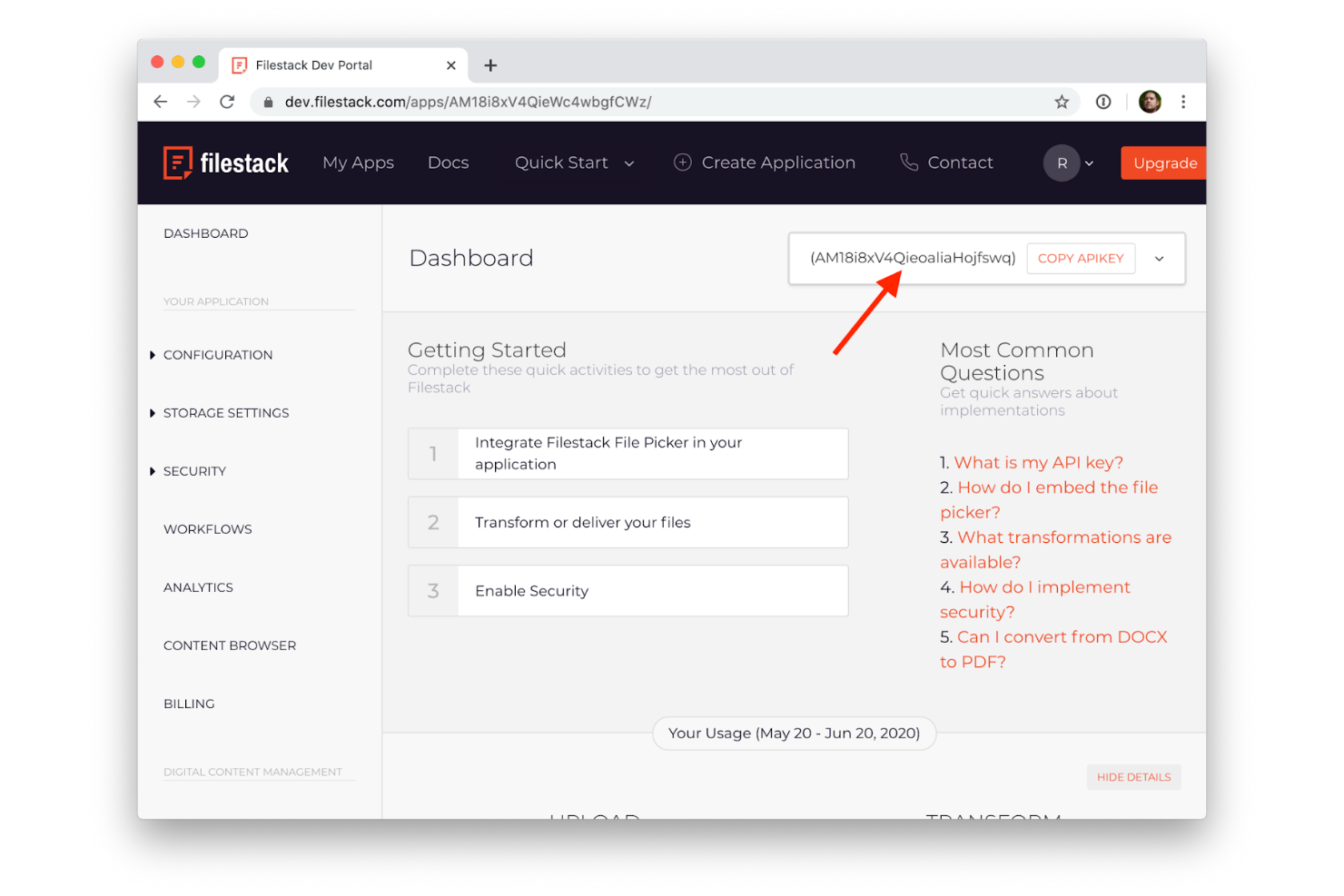Expand the application selector chevron
This screenshot has width=1344, height=896.
tap(1160, 259)
